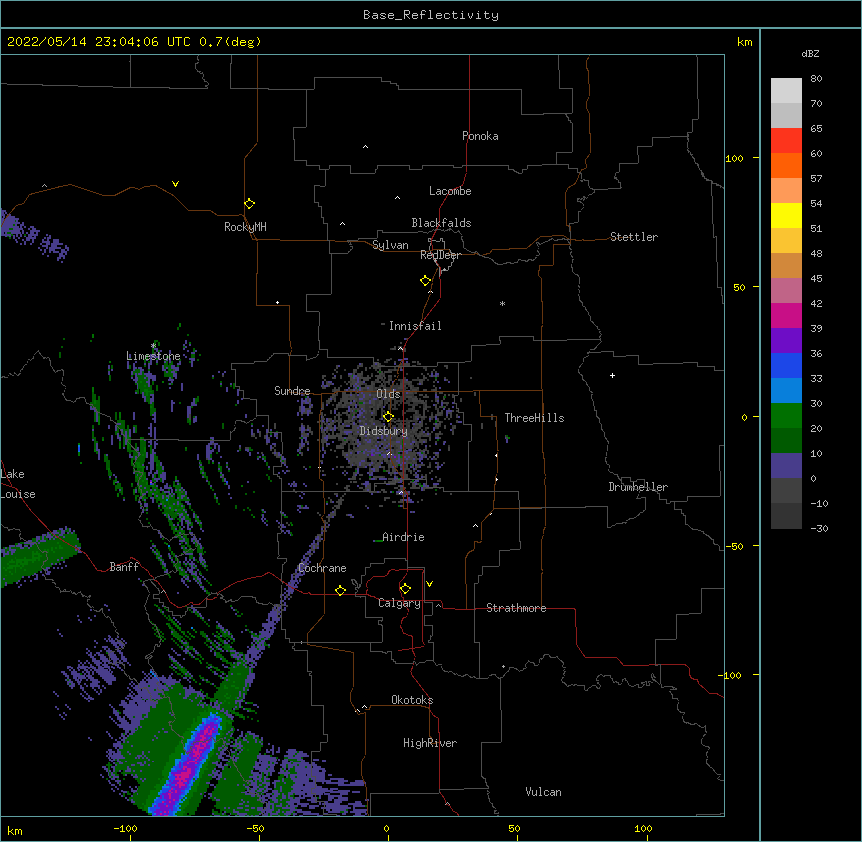Click the Banff label
This screenshot has height=842, width=862.
[x=124, y=567]
